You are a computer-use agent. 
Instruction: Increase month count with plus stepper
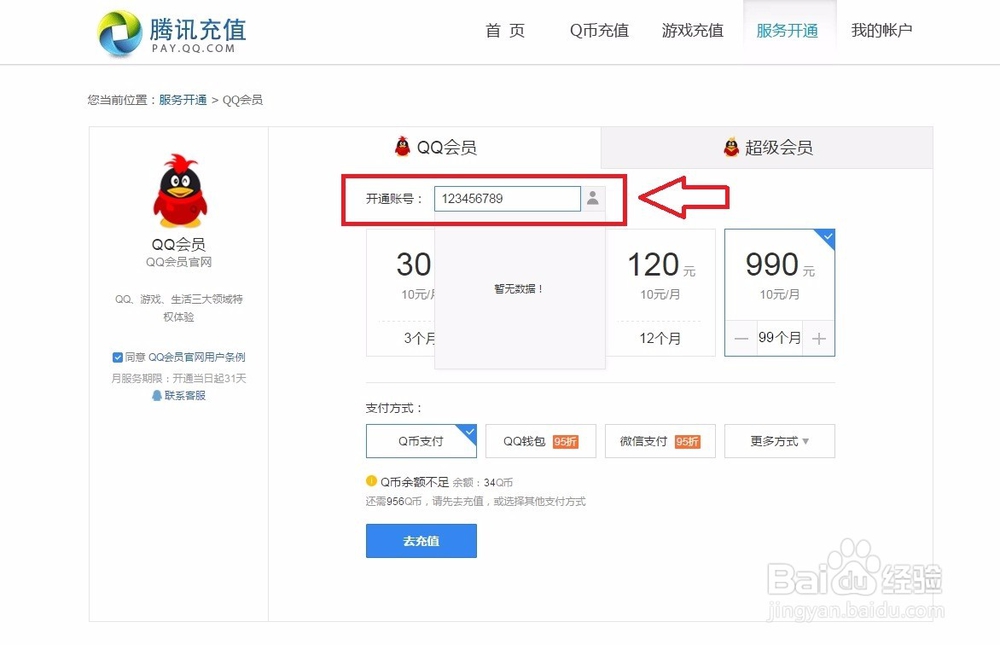[818, 339]
